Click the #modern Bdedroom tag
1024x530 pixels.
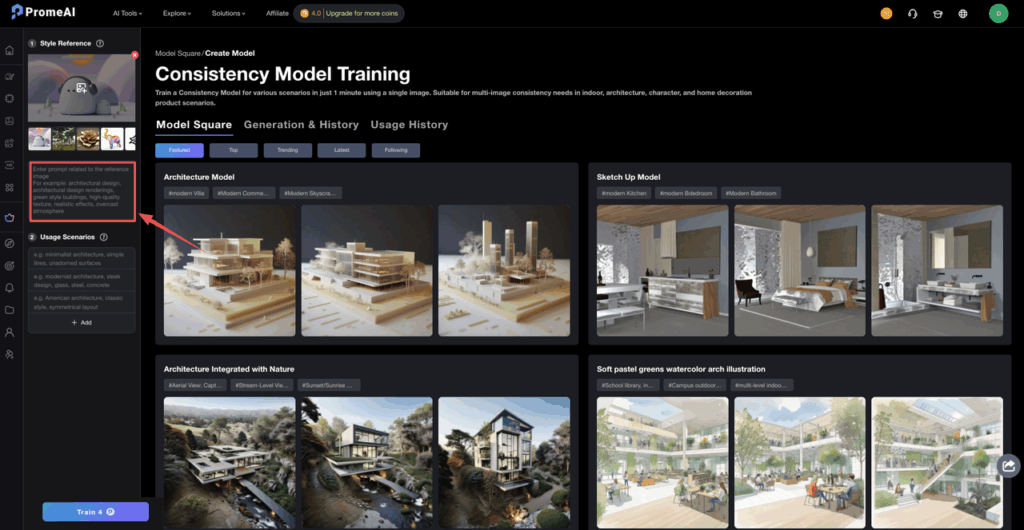685,193
